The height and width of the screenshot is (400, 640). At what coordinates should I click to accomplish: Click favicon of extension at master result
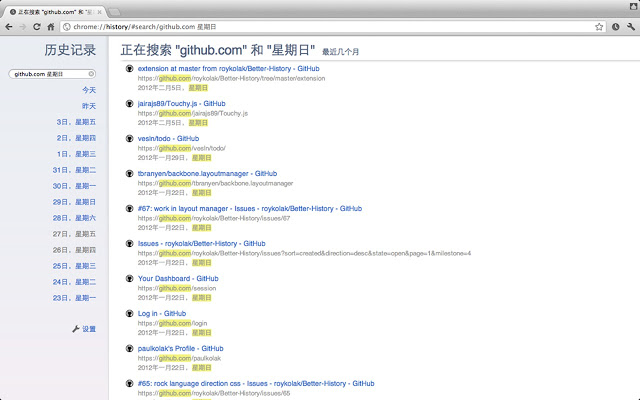click(x=129, y=69)
